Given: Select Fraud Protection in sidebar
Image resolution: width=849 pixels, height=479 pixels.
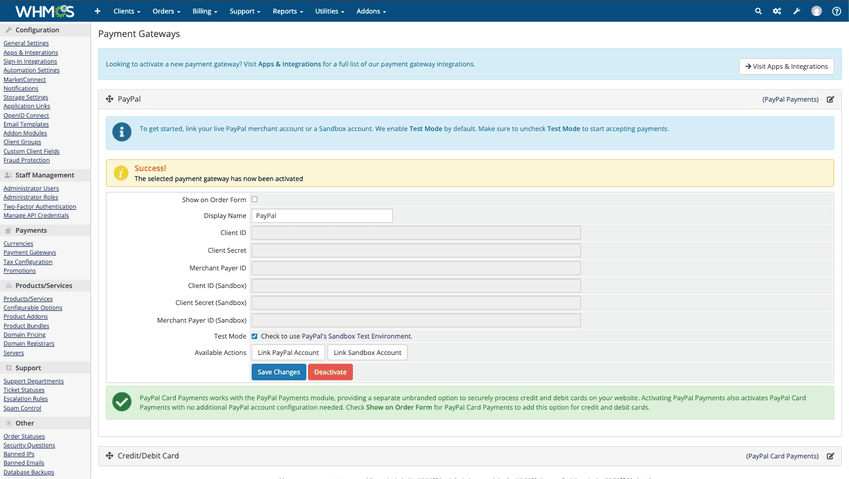Looking at the screenshot, I should (26, 160).
